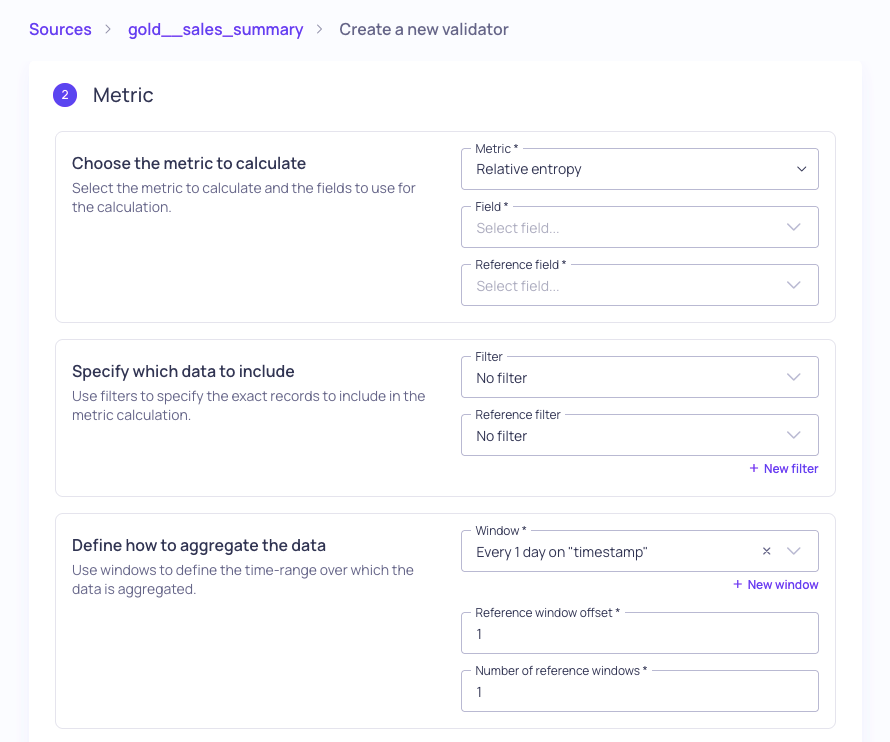Click the chevron arrow in Metric dropdown

point(801,169)
